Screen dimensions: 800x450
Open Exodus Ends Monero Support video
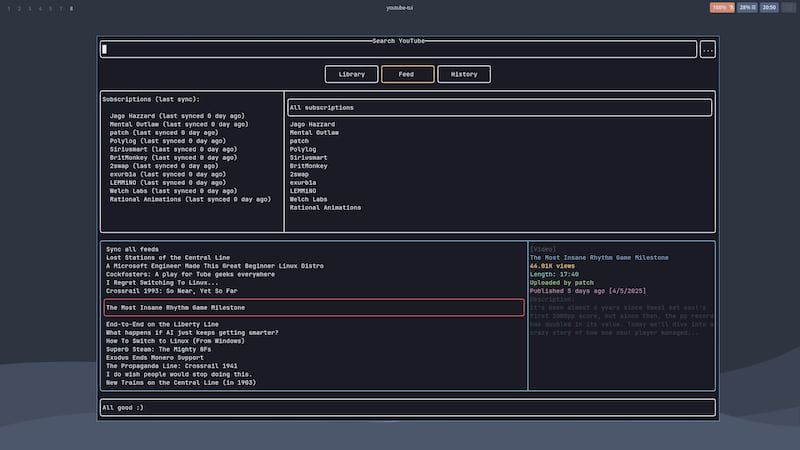pos(155,358)
